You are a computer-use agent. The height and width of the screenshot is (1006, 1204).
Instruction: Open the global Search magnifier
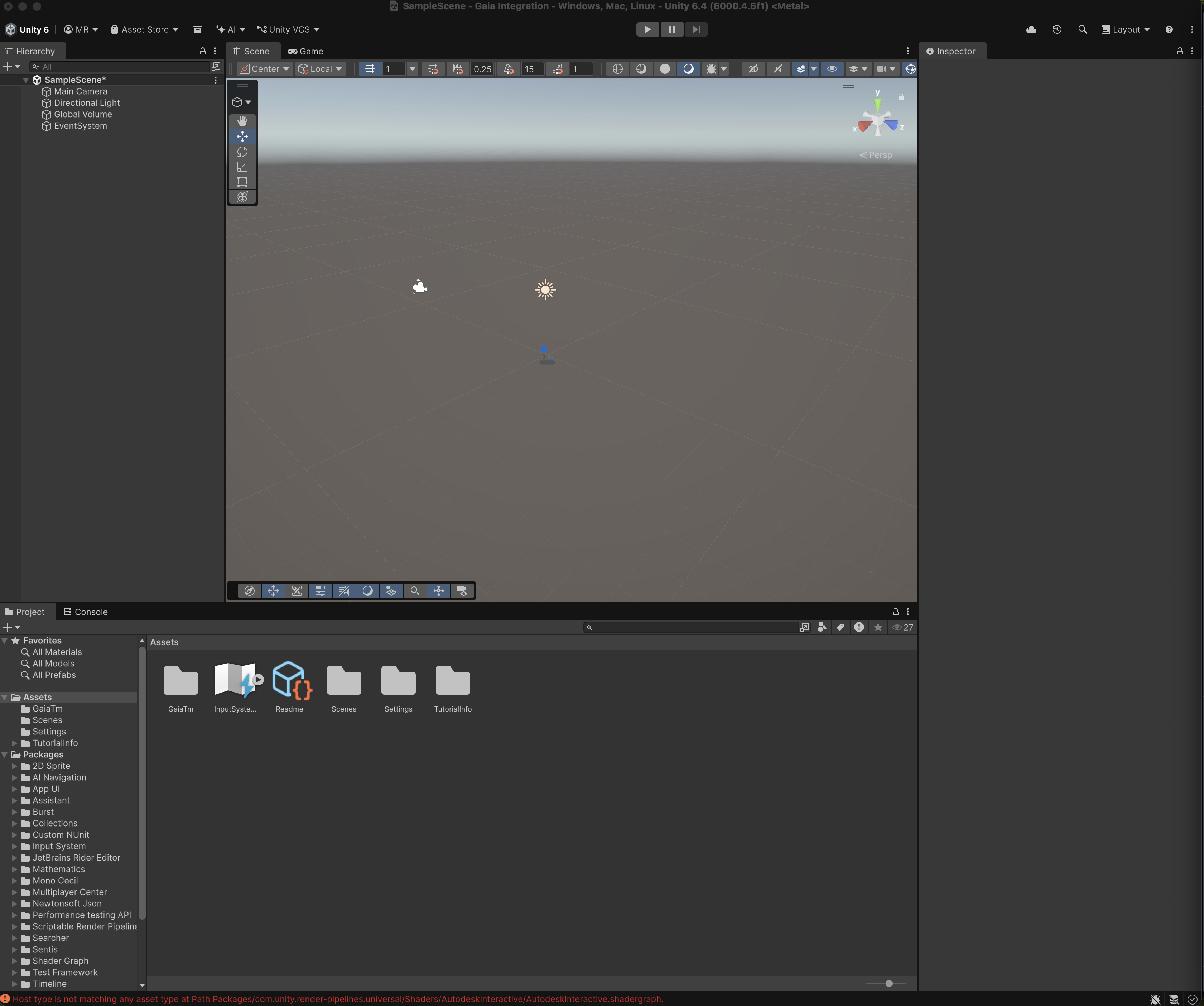[1083, 29]
